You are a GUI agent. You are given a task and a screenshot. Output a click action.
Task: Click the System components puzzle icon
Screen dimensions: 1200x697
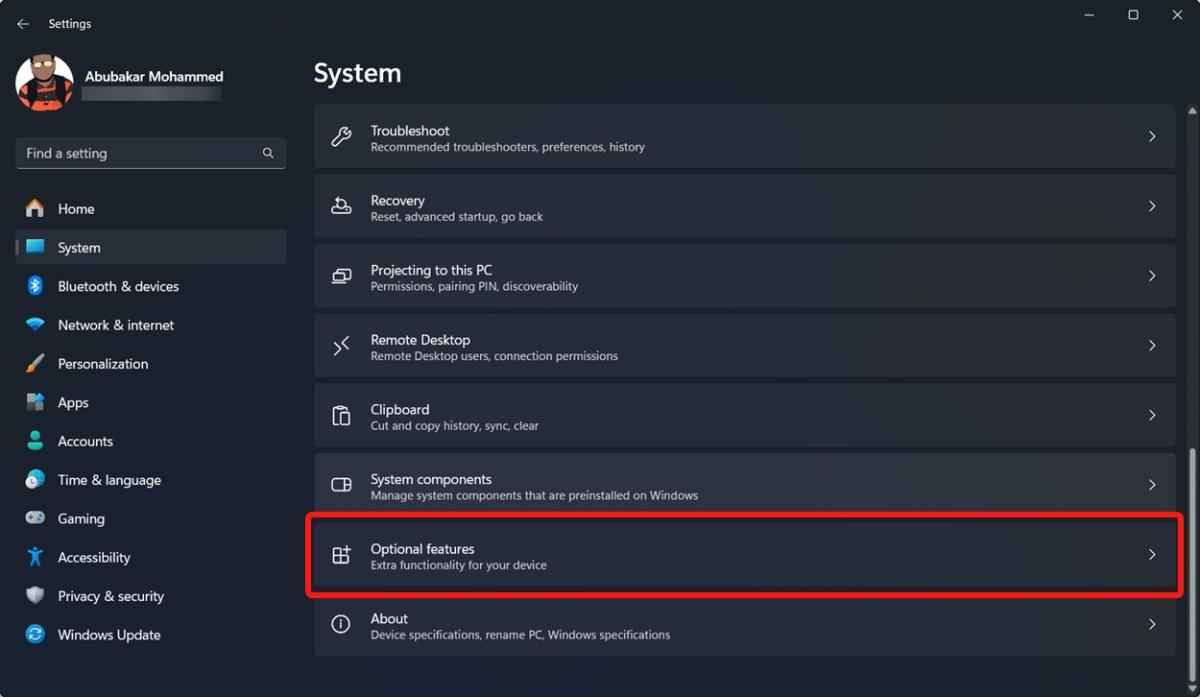coord(343,486)
